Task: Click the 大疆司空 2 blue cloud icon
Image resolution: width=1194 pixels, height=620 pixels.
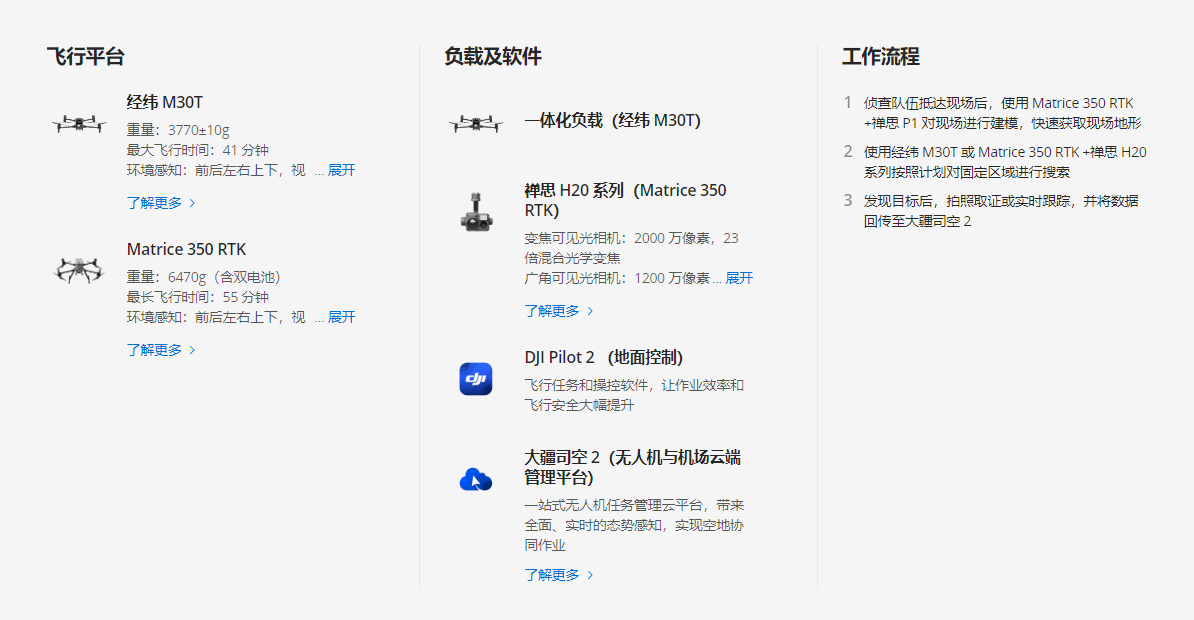Action: click(x=476, y=479)
